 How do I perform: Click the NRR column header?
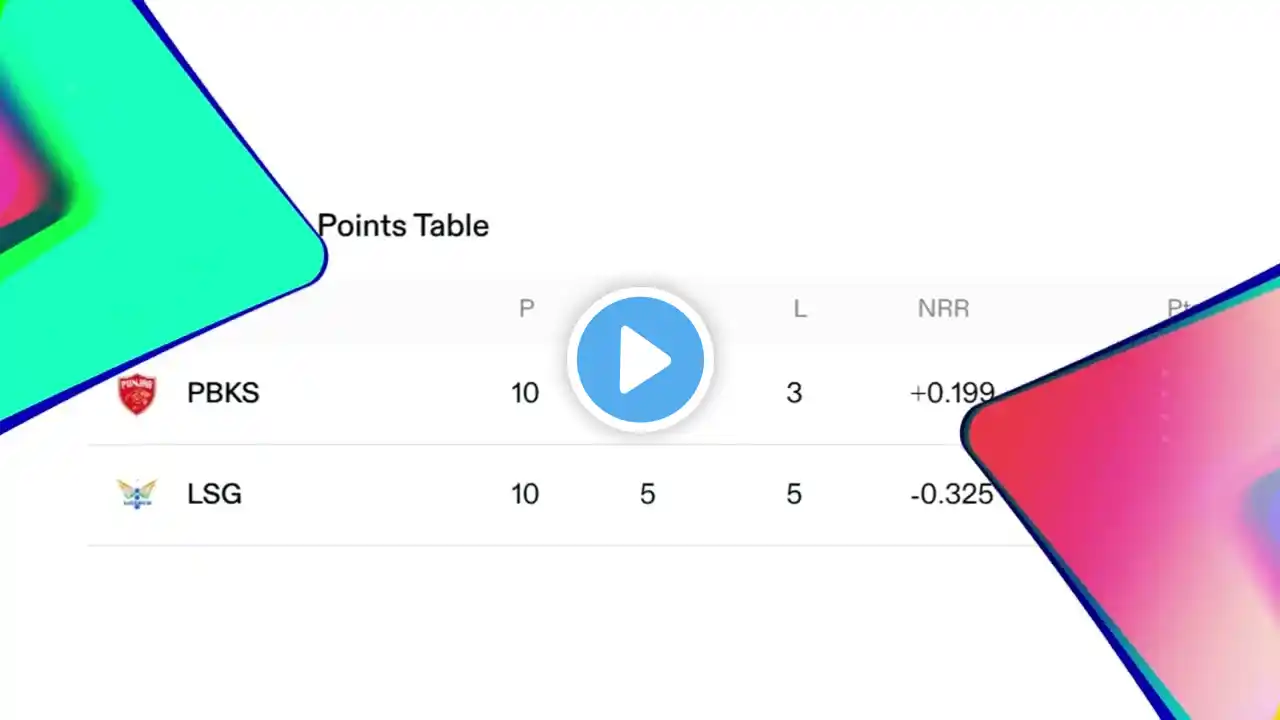click(x=944, y=309)
